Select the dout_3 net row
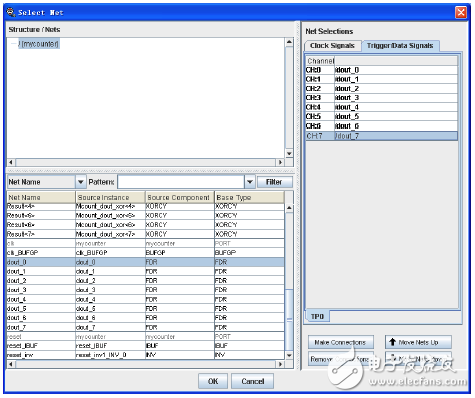Screen dimensions: 475x398 point(146,290)
